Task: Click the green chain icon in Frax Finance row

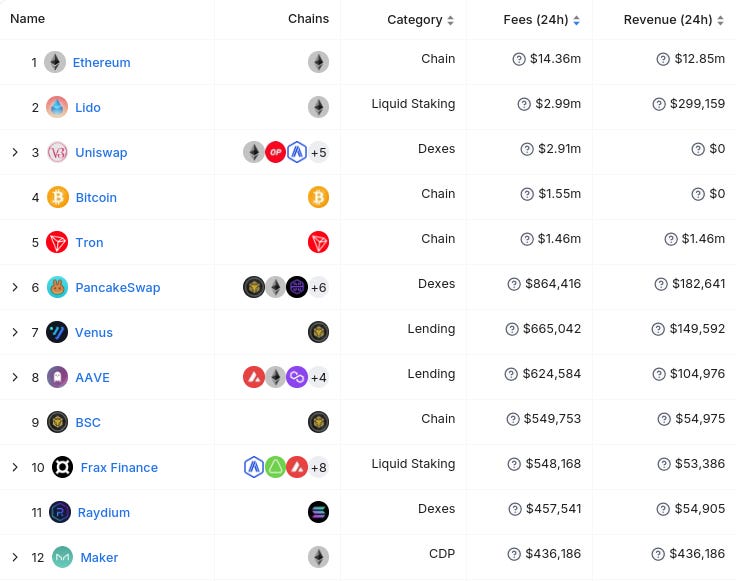Action: coord(276,467)
